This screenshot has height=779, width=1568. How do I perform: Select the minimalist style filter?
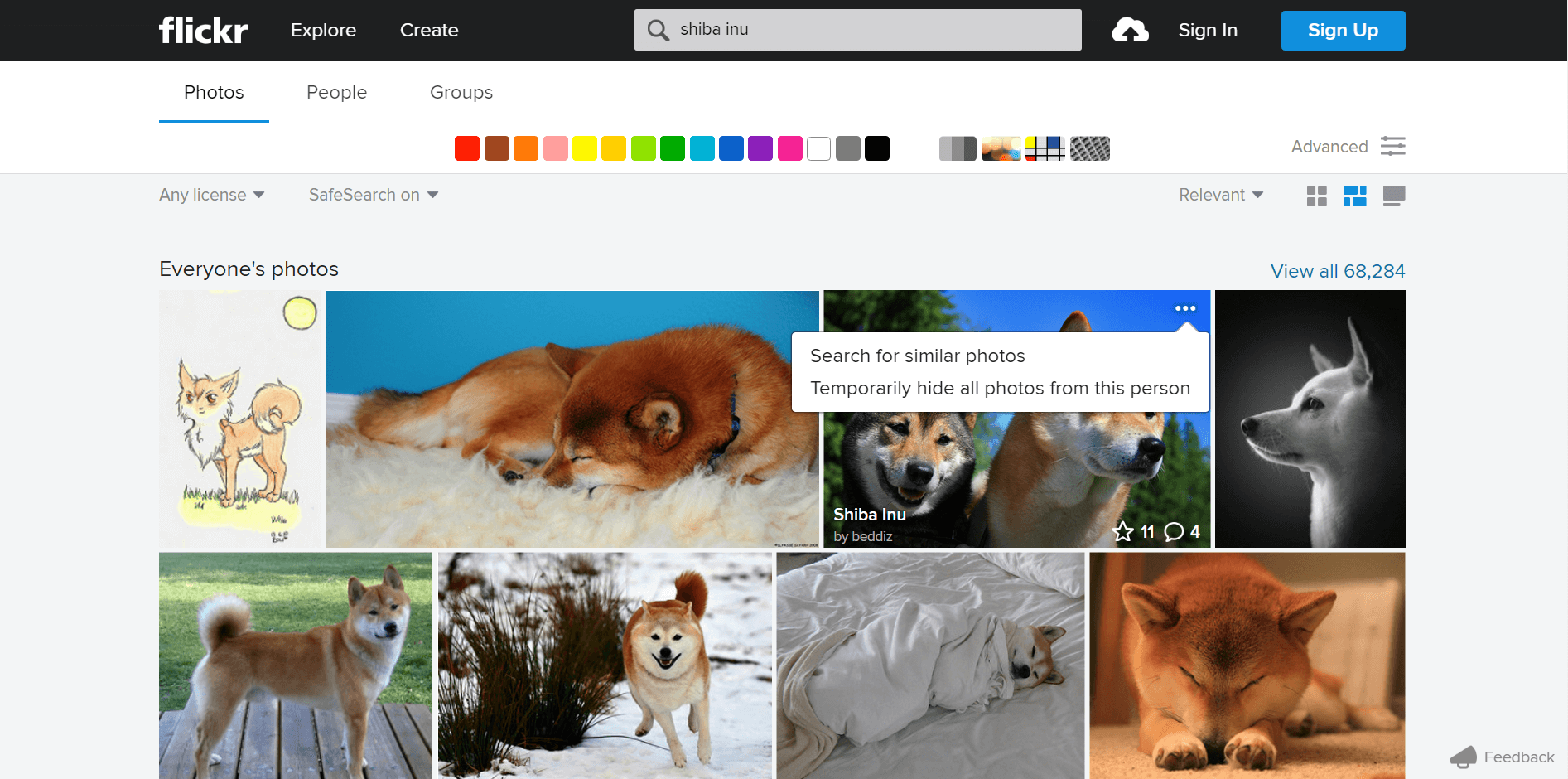[1045, 148]
